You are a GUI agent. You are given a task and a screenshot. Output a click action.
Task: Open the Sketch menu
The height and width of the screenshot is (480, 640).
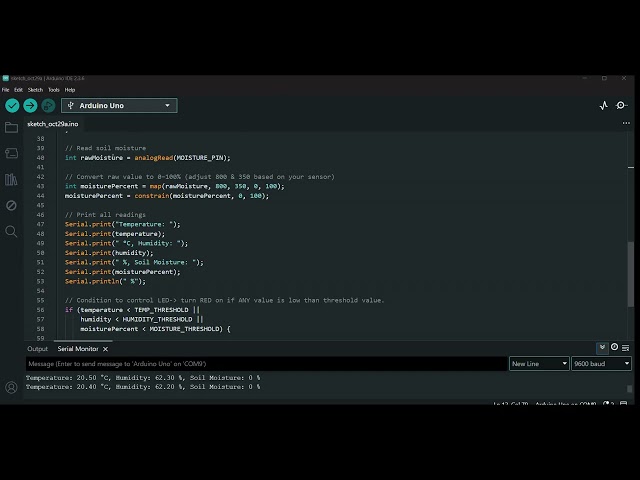(35, 90)
